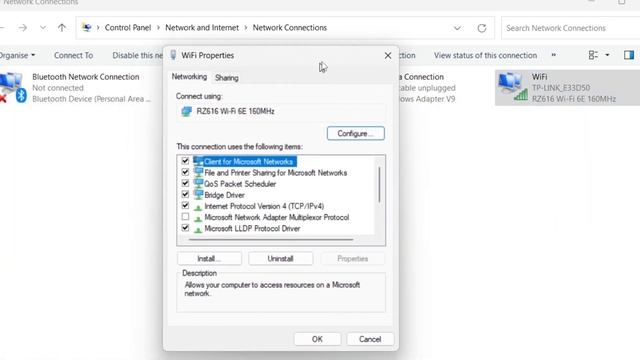
Task: Click the greyed-out Properties button
Action: coord(353,259)
